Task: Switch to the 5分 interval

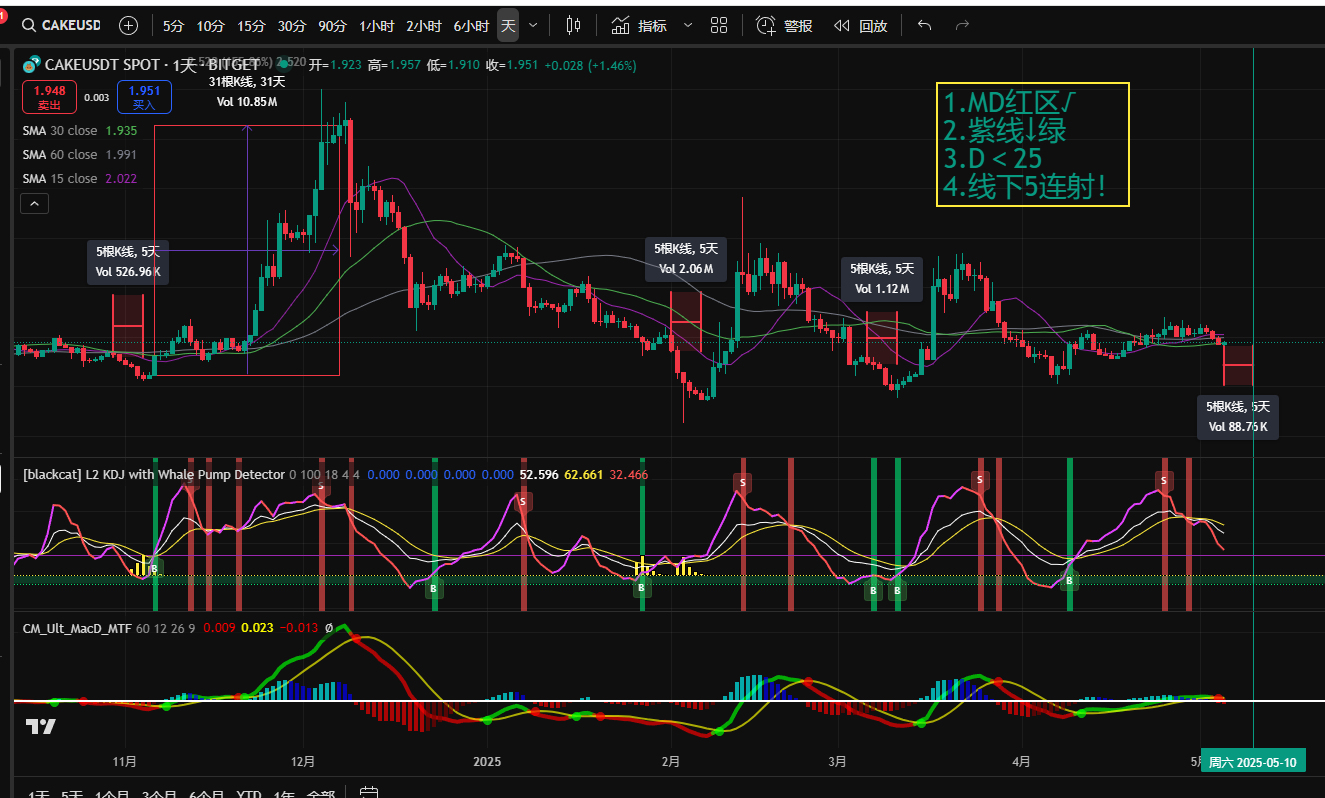Action: [x=173, y=25]
